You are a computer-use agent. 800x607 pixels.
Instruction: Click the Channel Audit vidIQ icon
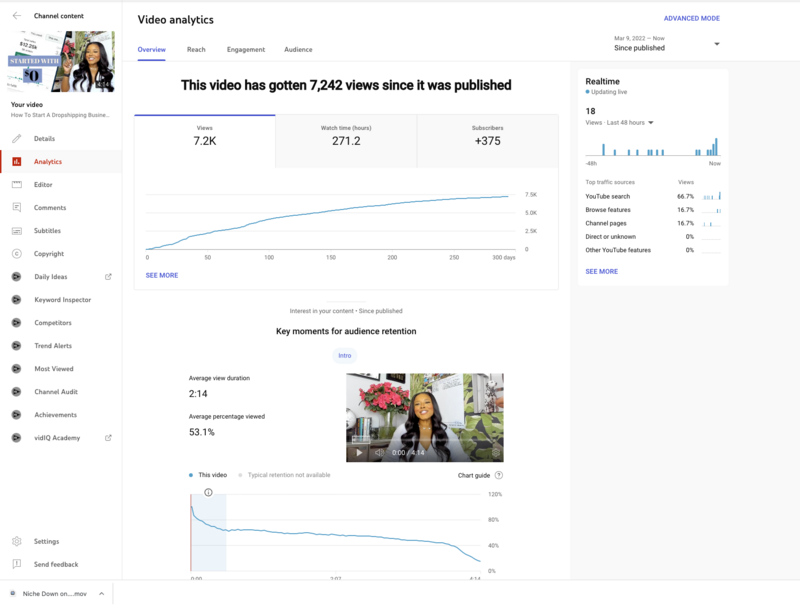pos(17,391)
